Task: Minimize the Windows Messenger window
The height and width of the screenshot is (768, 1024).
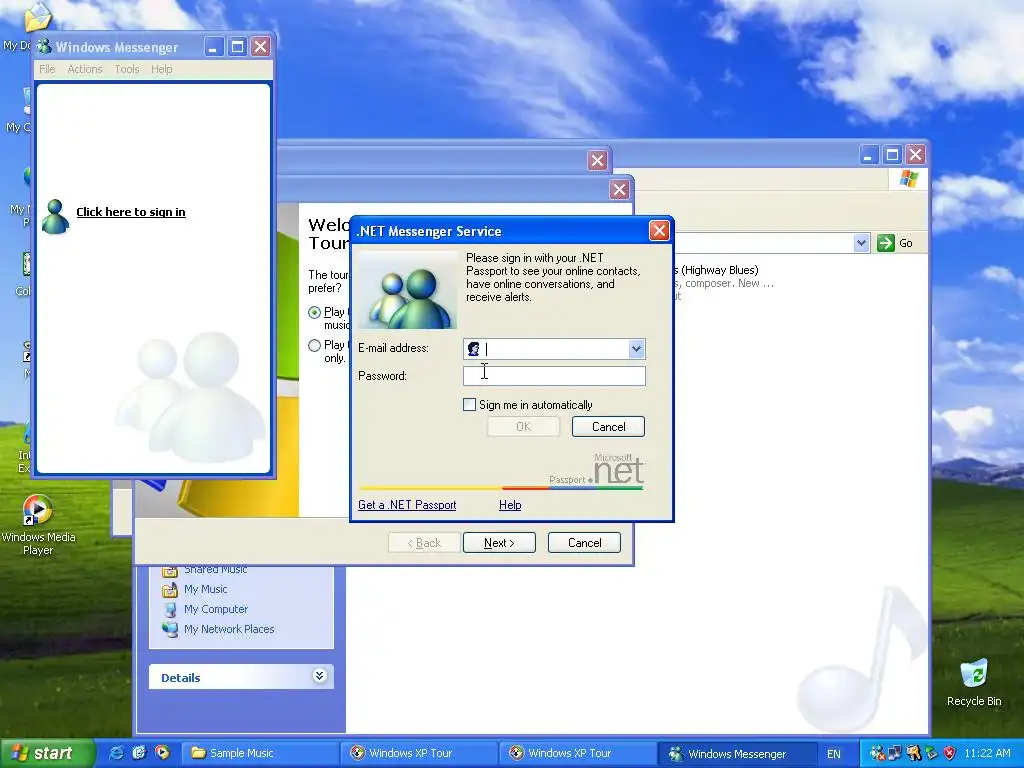Action: pos(214,47)
